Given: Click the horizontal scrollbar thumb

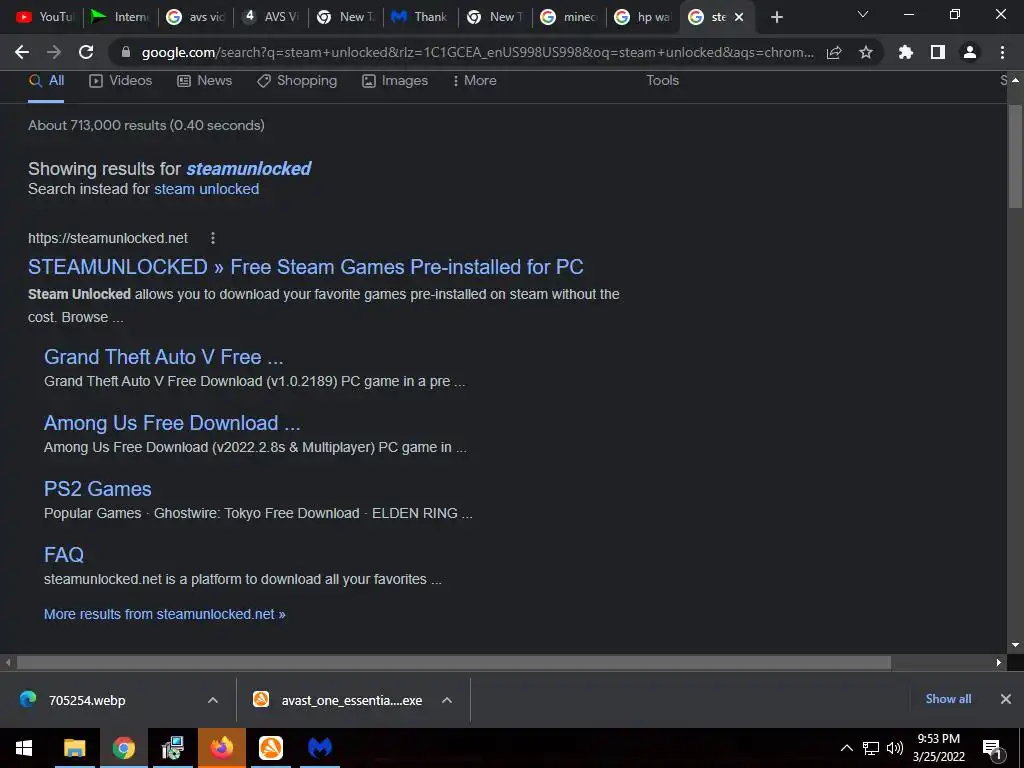Looking at the screenshot, I should click(x=454, y=662).
